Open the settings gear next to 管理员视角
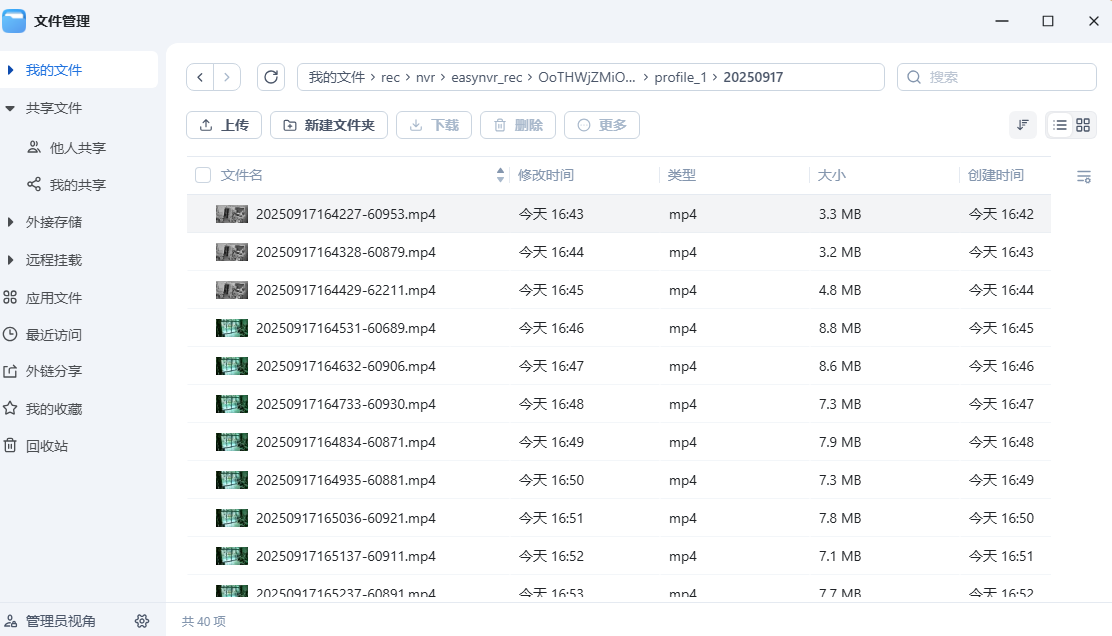 (142, 621)
